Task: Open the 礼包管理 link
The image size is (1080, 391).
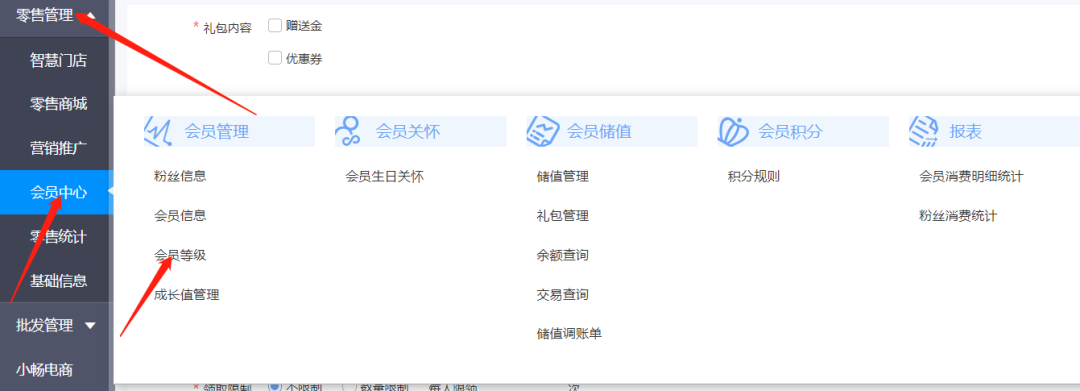Action: tap(563, 216)
